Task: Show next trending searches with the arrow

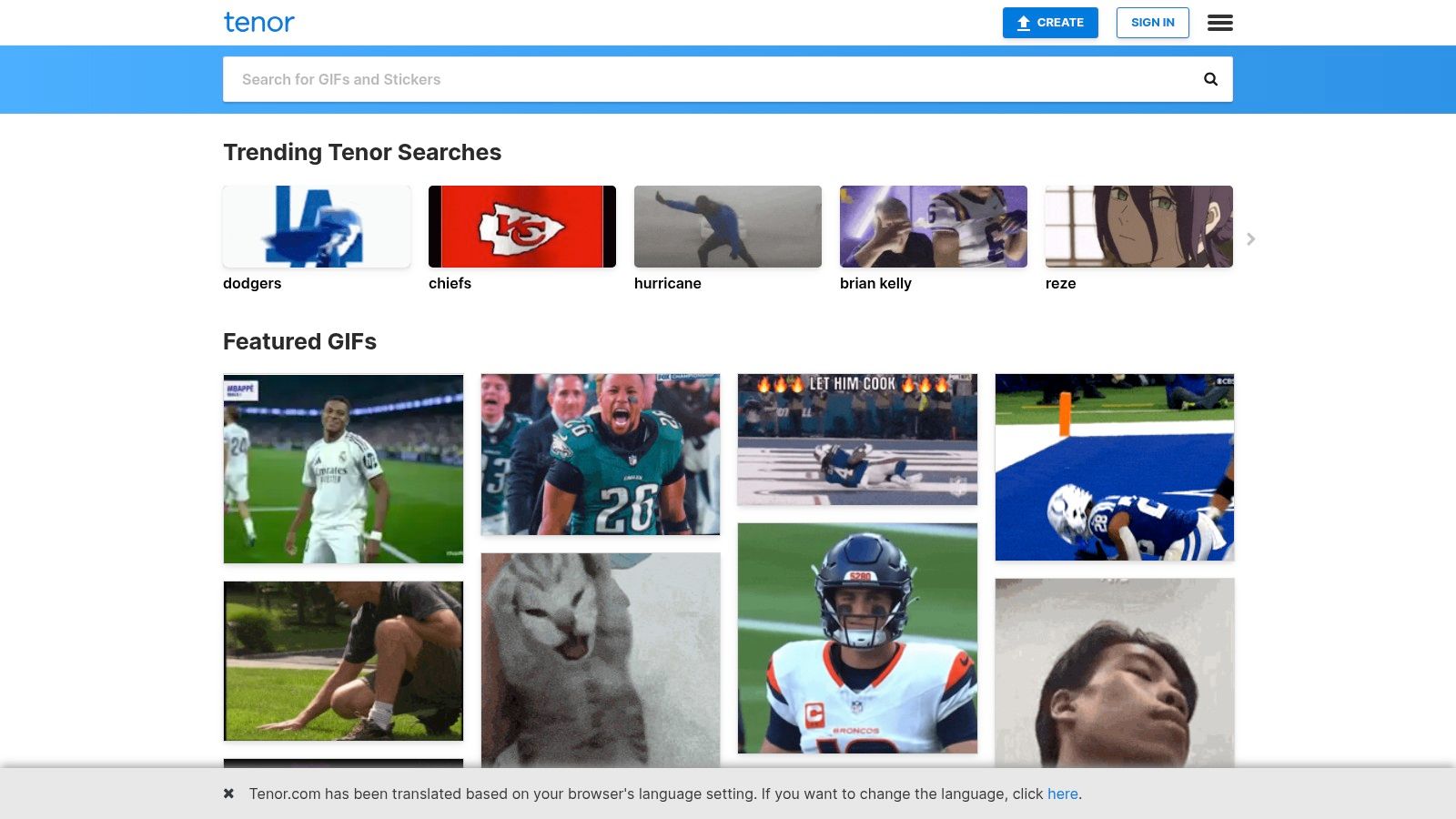Action: (x=1251, y=238)
